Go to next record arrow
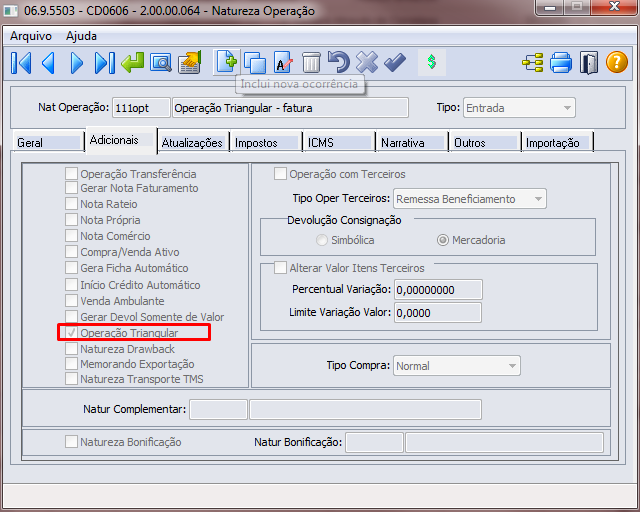 pyautogui.click(x=76, y=63)
